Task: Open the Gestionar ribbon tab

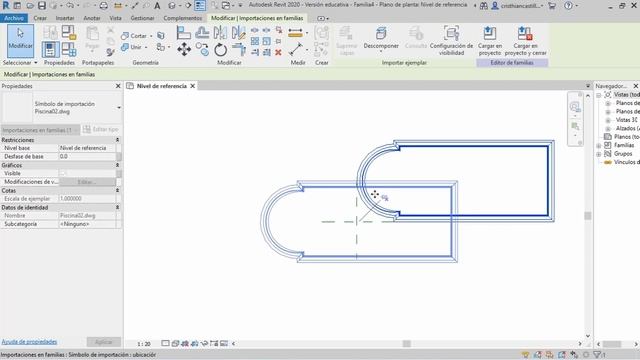Action: pos(142,18)
